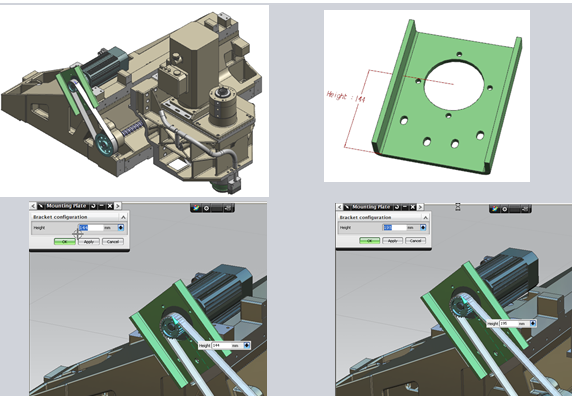Open Height options dropdown in left dialog
Image resolution: width=572 pixels, height=396 pixels.
121,228
